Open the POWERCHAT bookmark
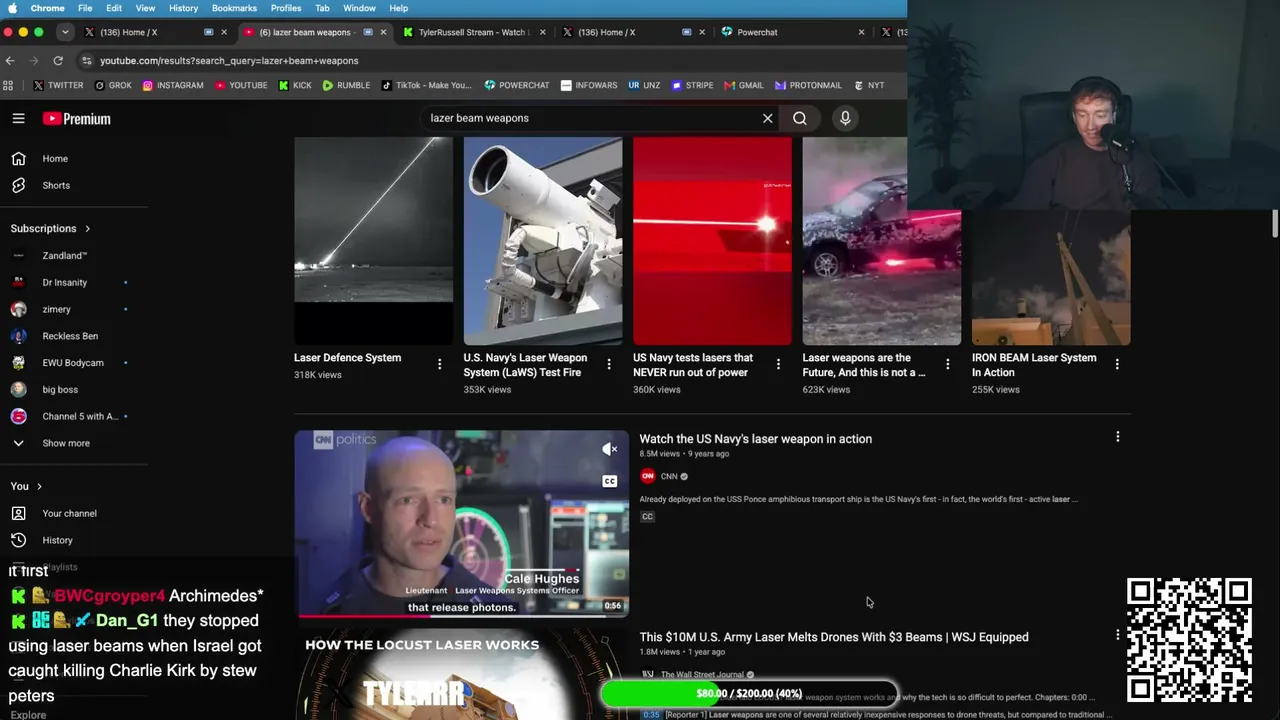1280x720 pixels. (x=517, y=85)
